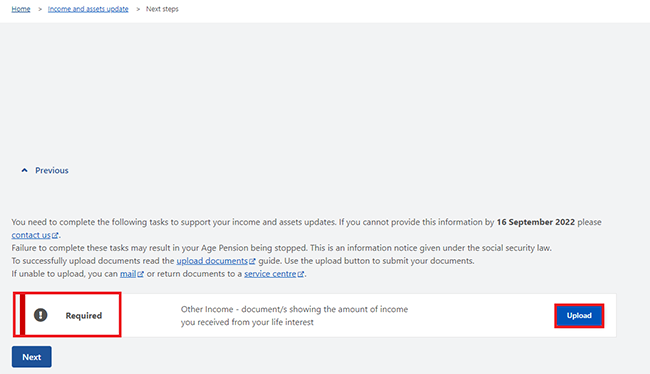Click the Next button
The width and height of the screenshot is (650, 374).
tap(32, 357)
